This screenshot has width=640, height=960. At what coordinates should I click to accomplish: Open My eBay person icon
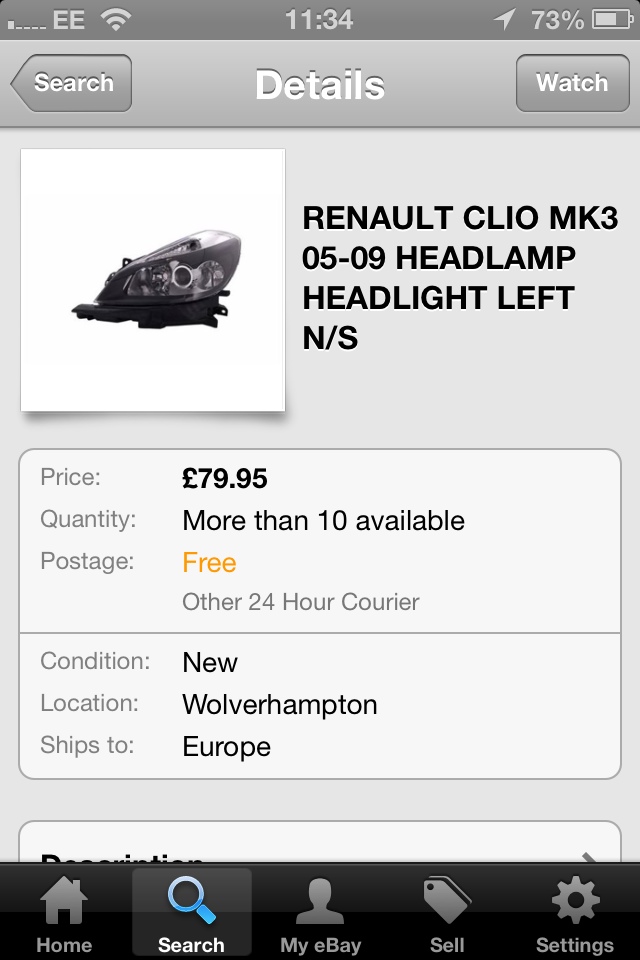320,901
